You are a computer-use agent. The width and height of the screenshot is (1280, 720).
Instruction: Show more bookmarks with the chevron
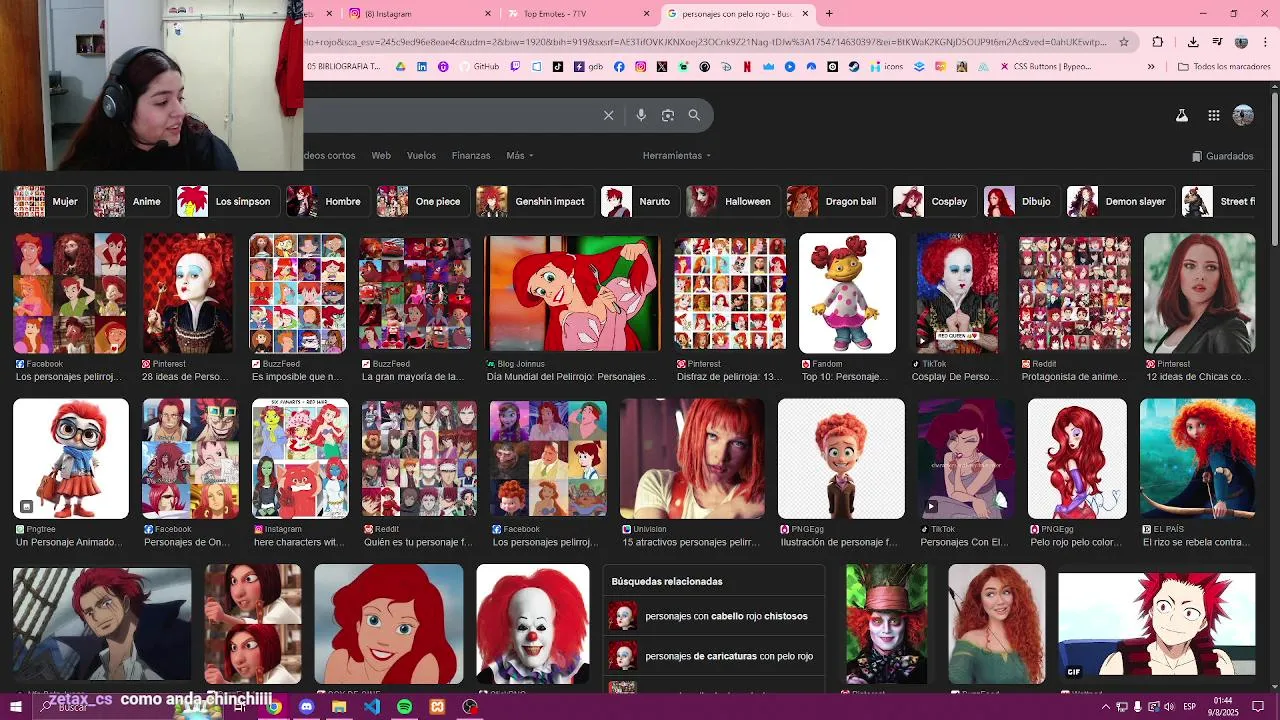[x=1151, y=67]
